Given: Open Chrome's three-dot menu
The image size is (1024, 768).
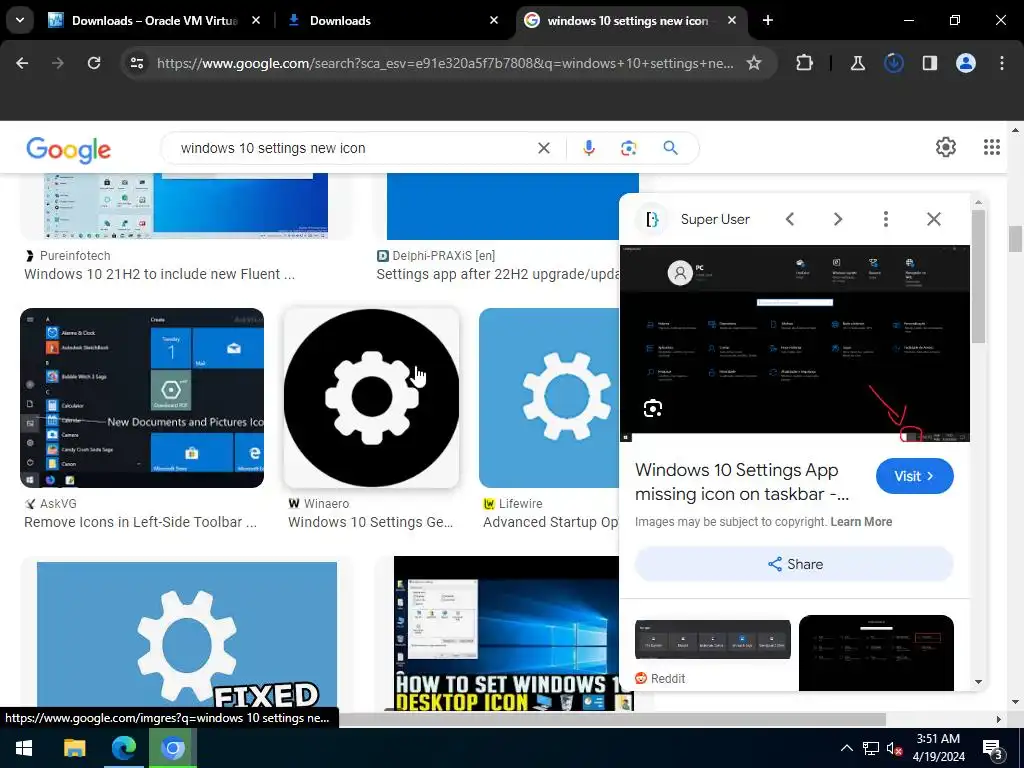Looking at the screenshot, I should 1001,63.
